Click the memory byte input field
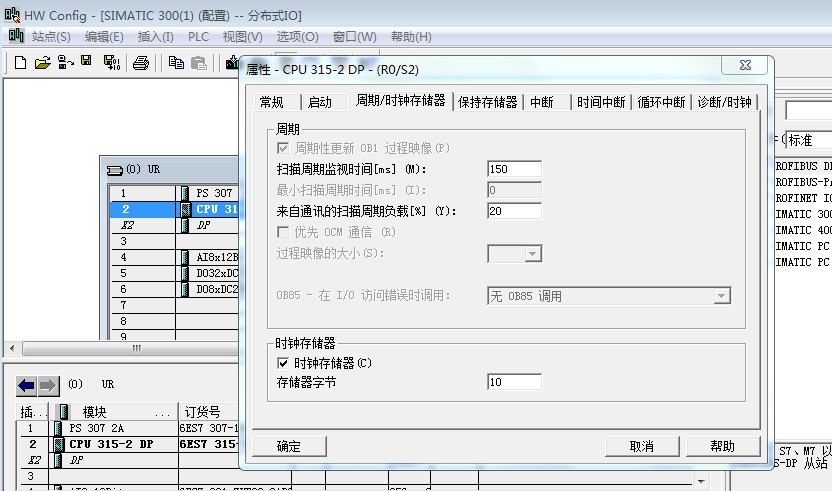This screenshot has width=832, height=491. coord(514,382)
